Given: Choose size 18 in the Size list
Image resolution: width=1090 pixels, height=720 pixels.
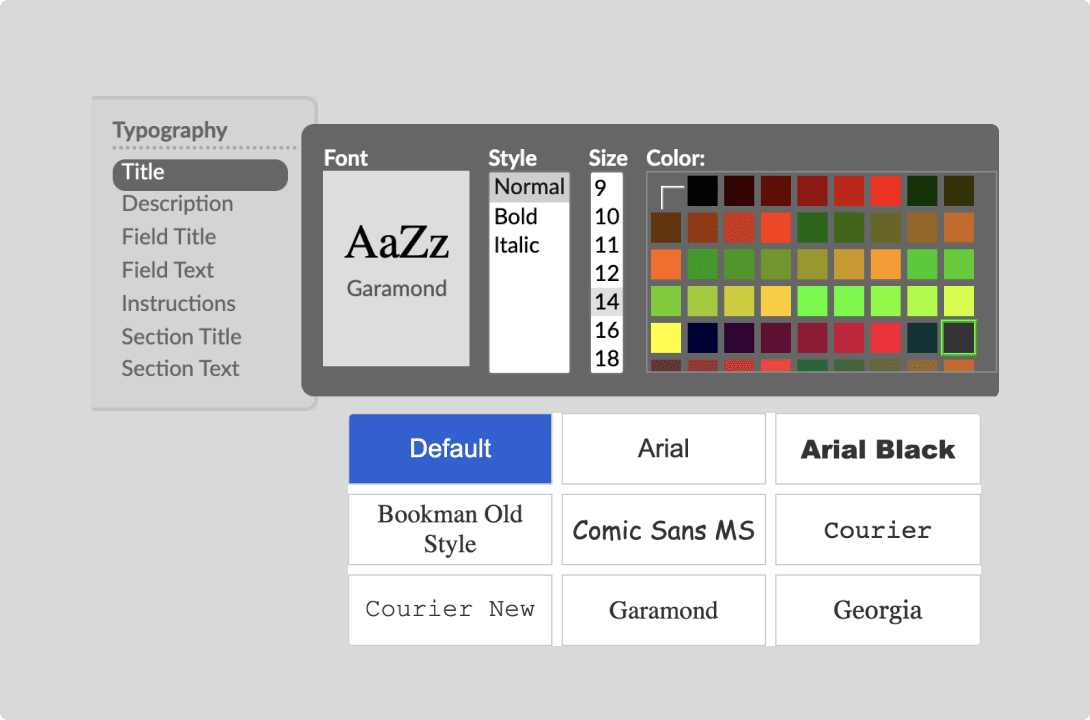Looking at the screenshot, I should (x=606, y=359).
